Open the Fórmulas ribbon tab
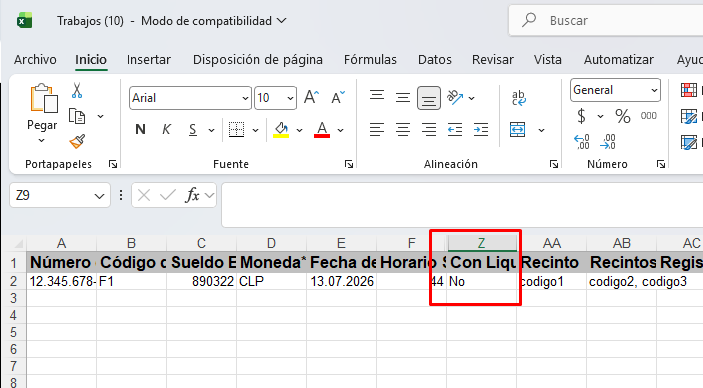The width and height of the screenshot is (703, 388). 370,60
